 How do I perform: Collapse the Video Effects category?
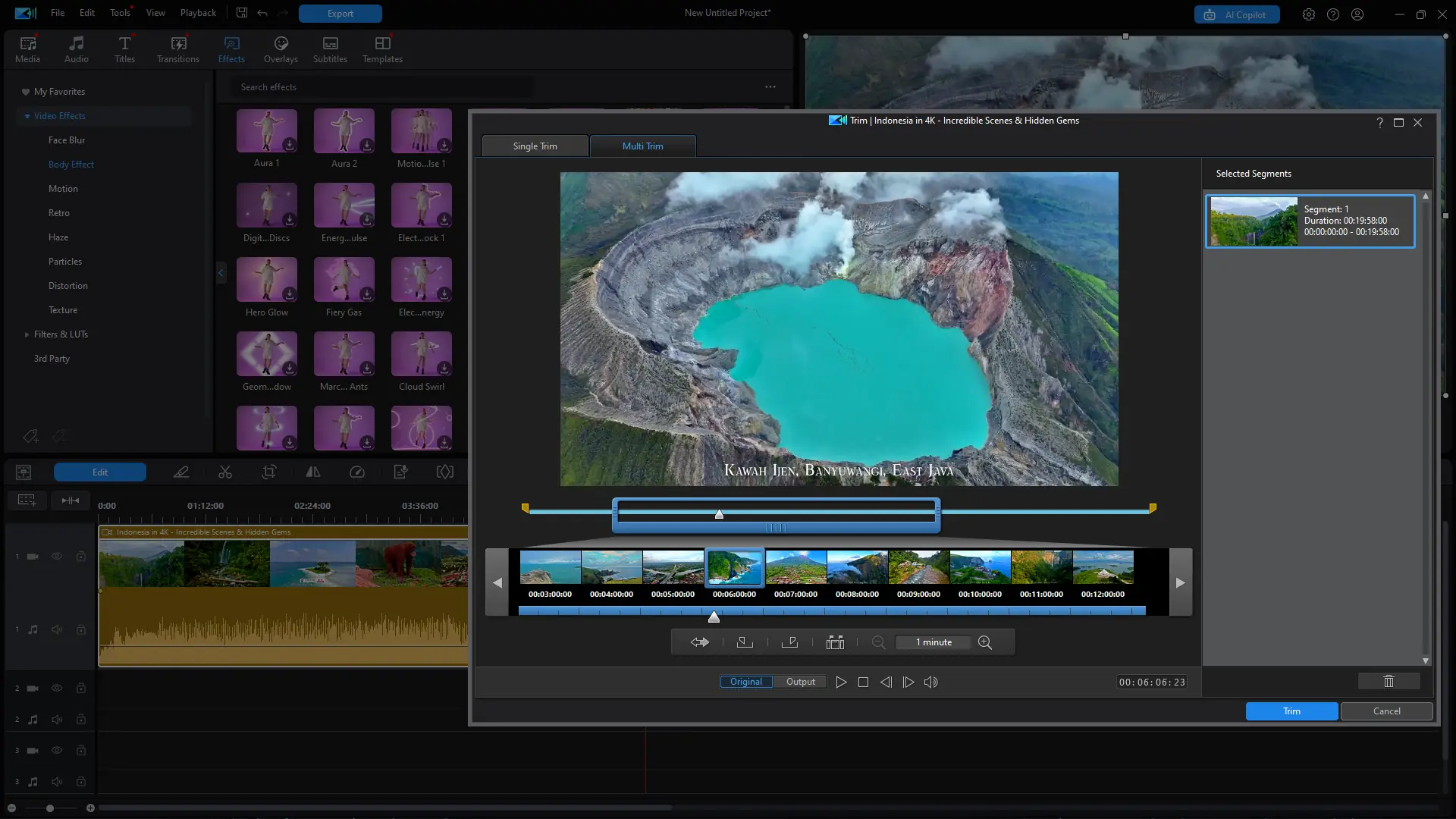point(27,116)
